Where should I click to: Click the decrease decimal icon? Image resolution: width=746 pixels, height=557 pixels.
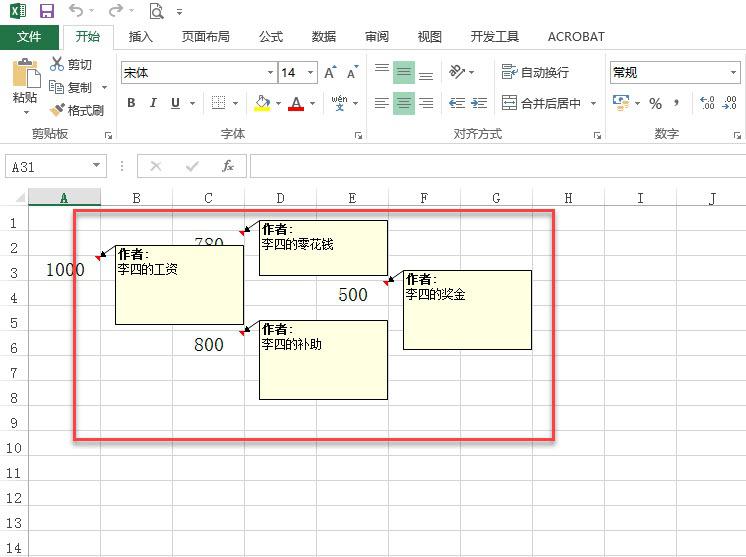[729, 103]
